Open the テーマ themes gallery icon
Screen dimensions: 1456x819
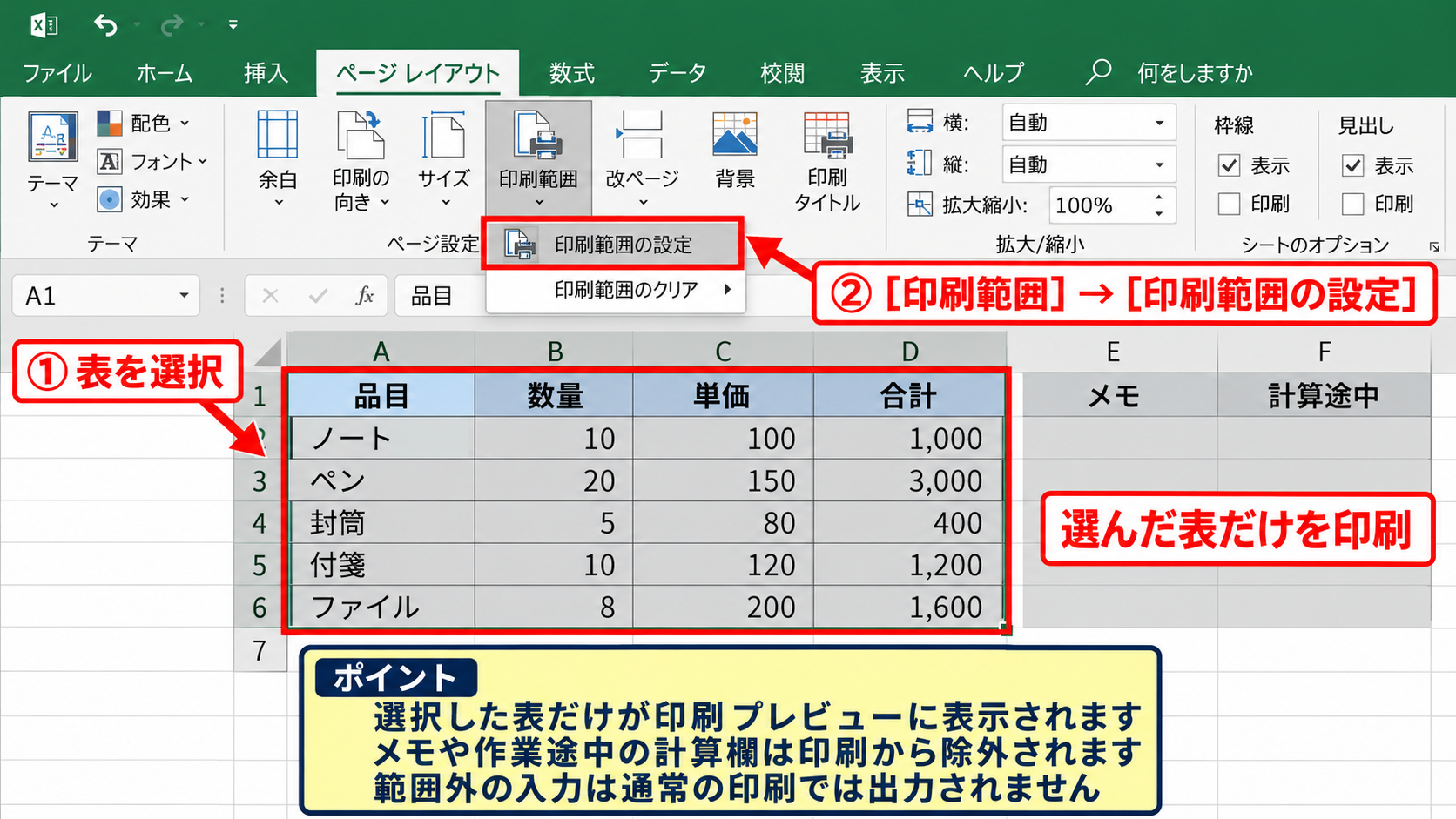coord(53,138)
